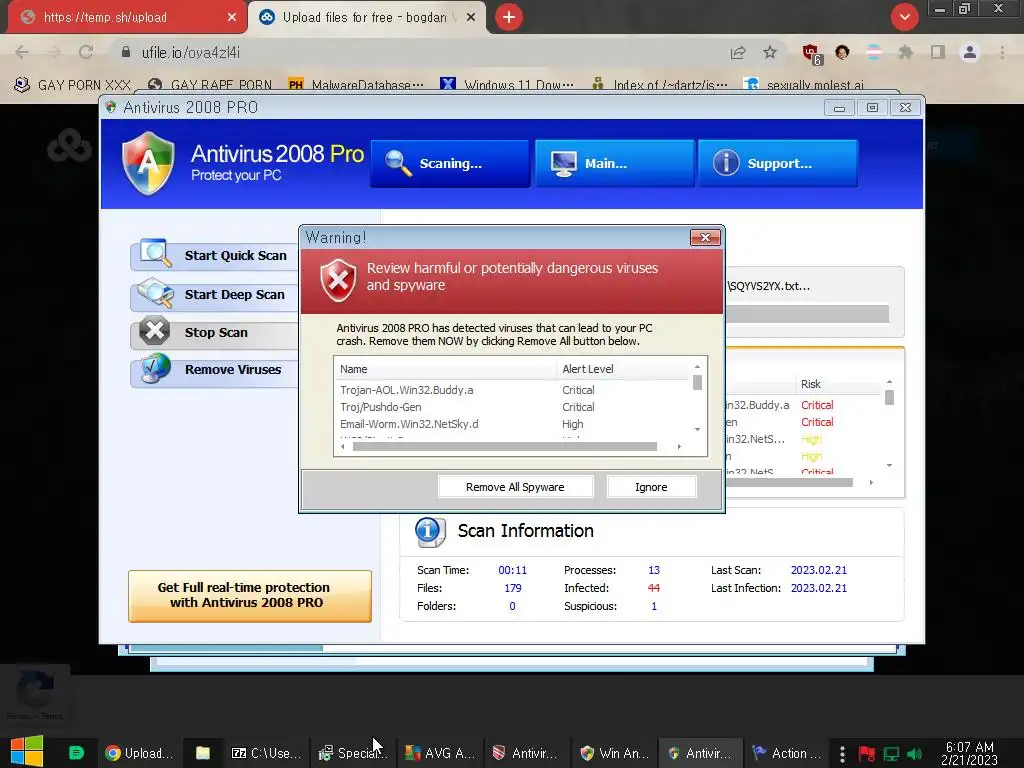Close the Warning dialog

coord(705,238)
